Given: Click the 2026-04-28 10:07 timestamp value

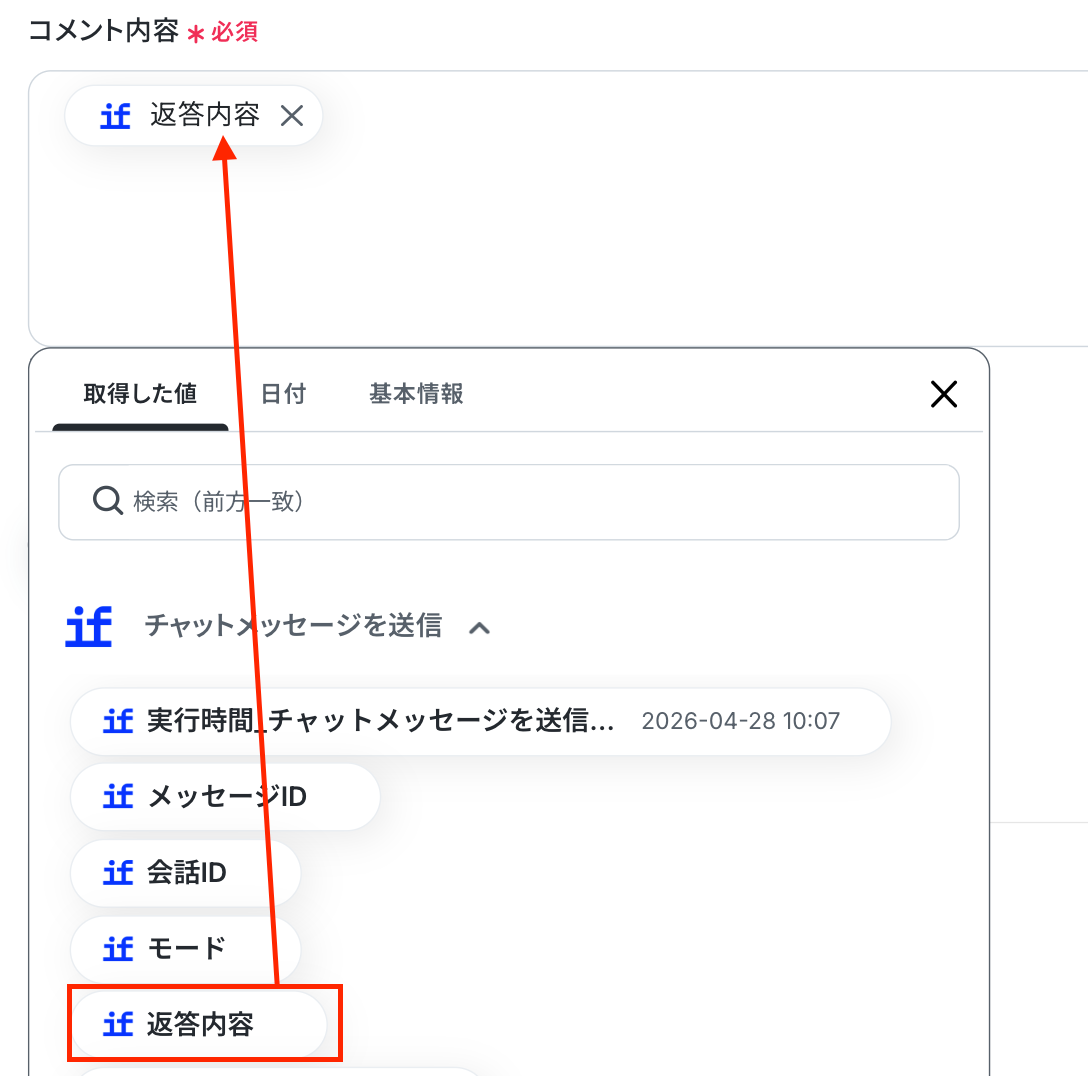Looking at the screenshot, I should [x=740, y=721].
